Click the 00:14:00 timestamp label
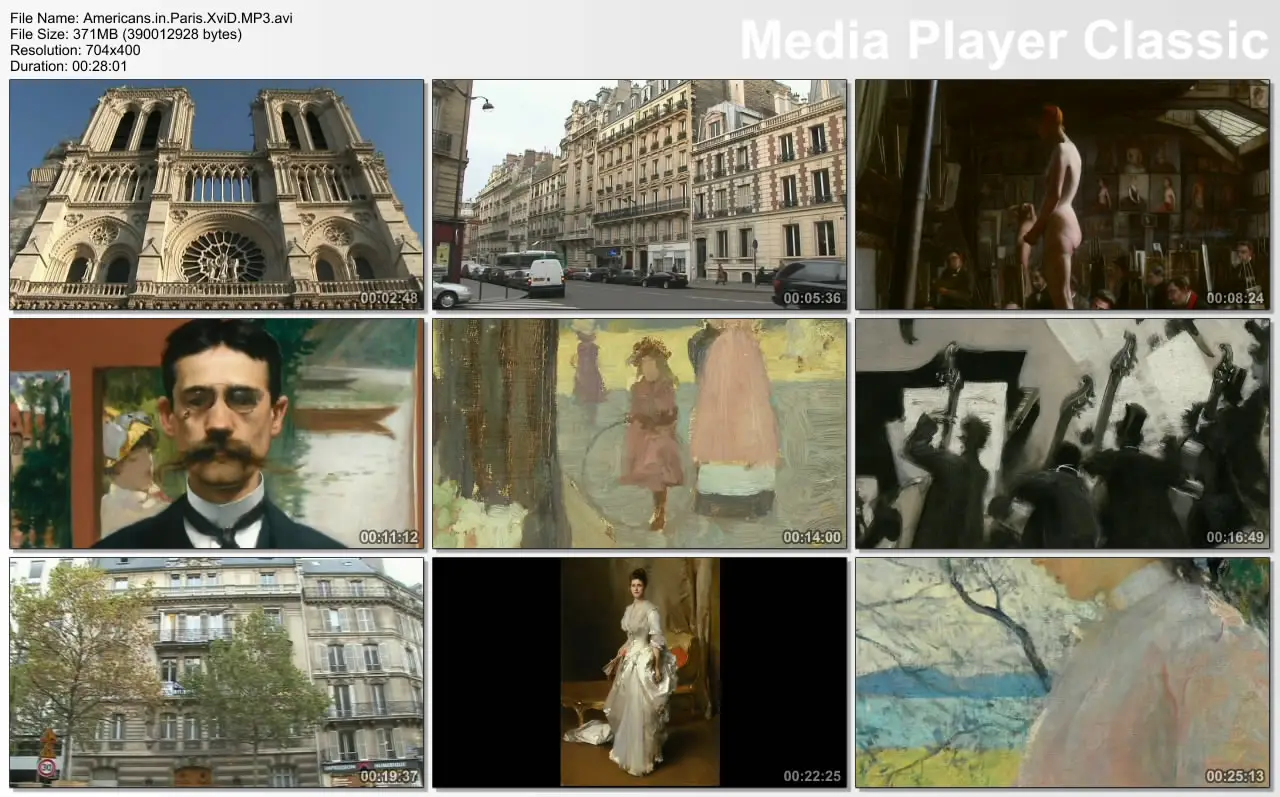This screenshot has height=797, width=1280. [x=812, y=537]
